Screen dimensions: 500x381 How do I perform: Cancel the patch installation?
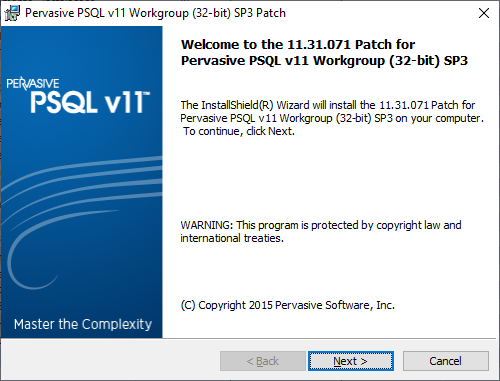[x=446, y=361]
